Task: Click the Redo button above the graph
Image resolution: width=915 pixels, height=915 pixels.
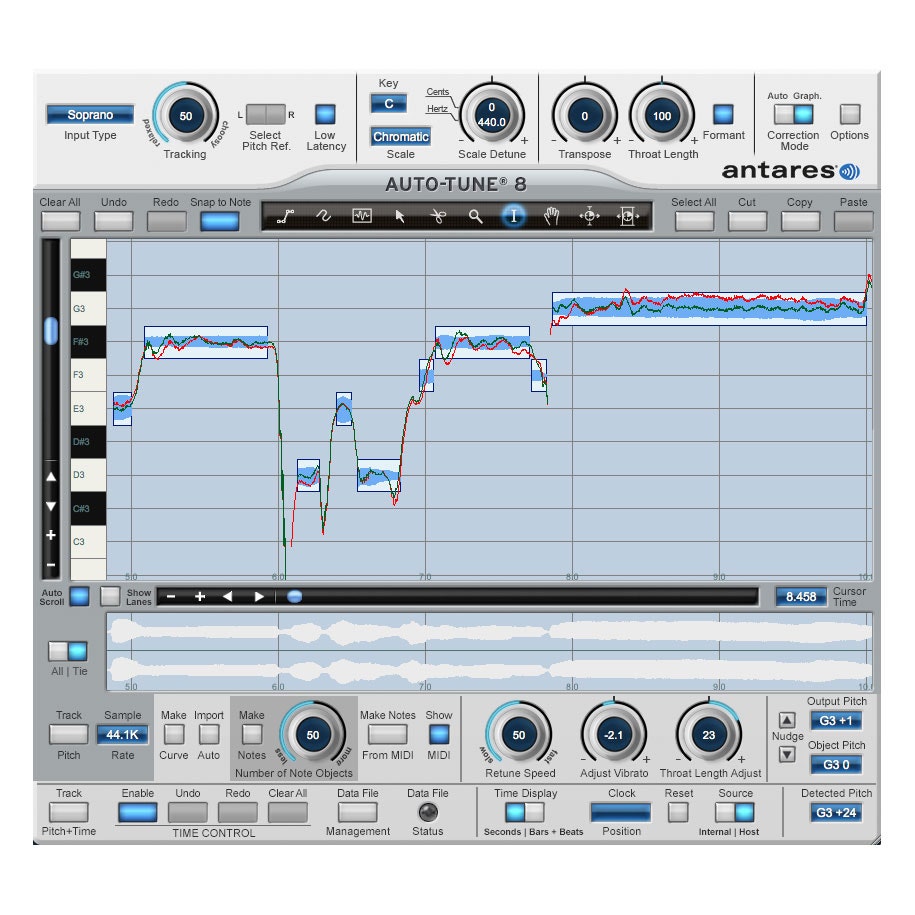Action: pos(166,221)
